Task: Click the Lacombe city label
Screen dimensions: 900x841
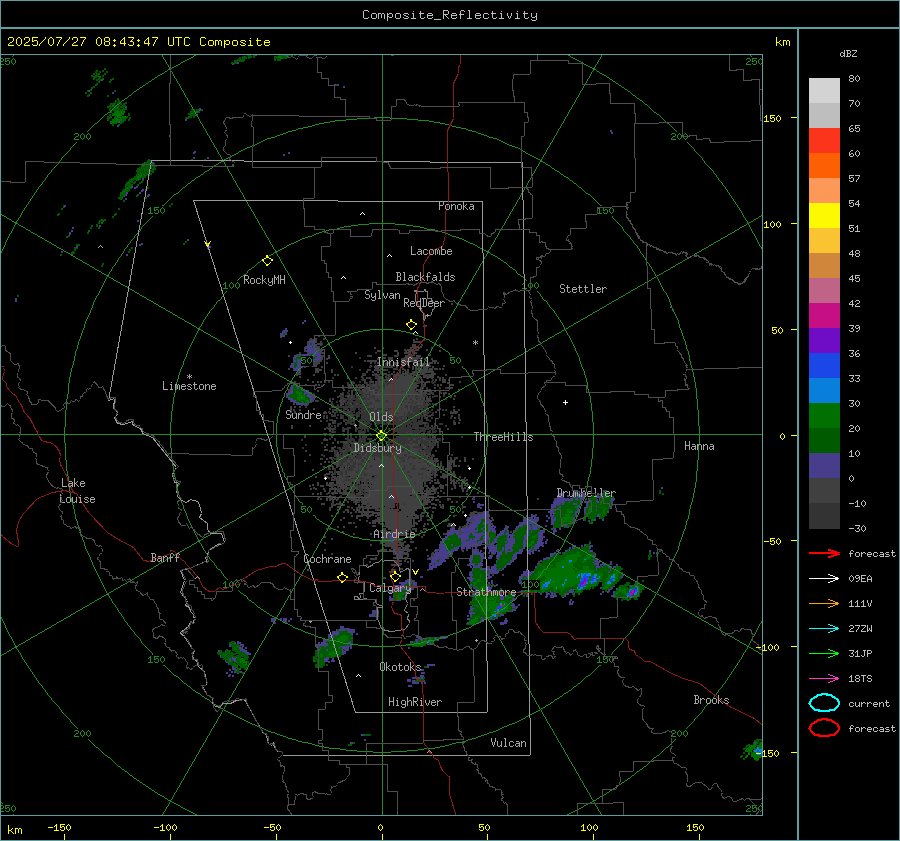Action: pos(431,251)
